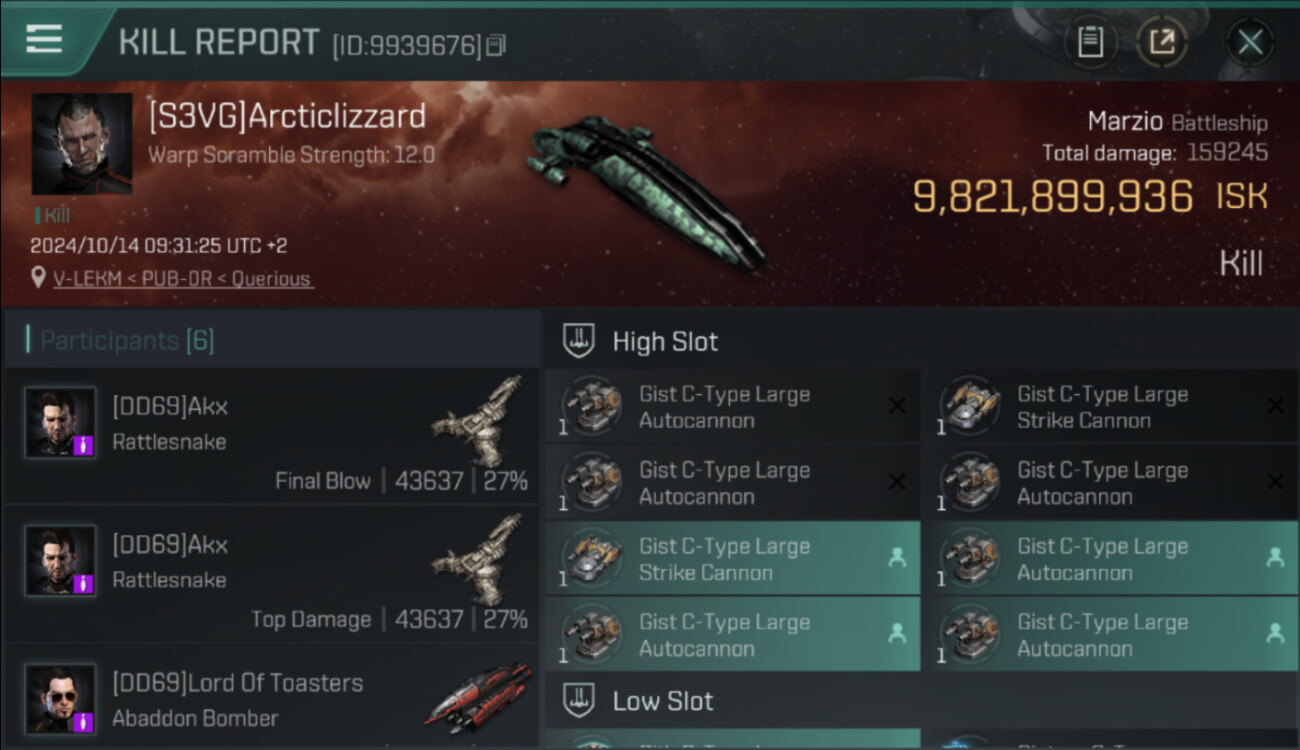
Task: Open Akx Final Blow participant entry
Action: [x=271, y=435]
